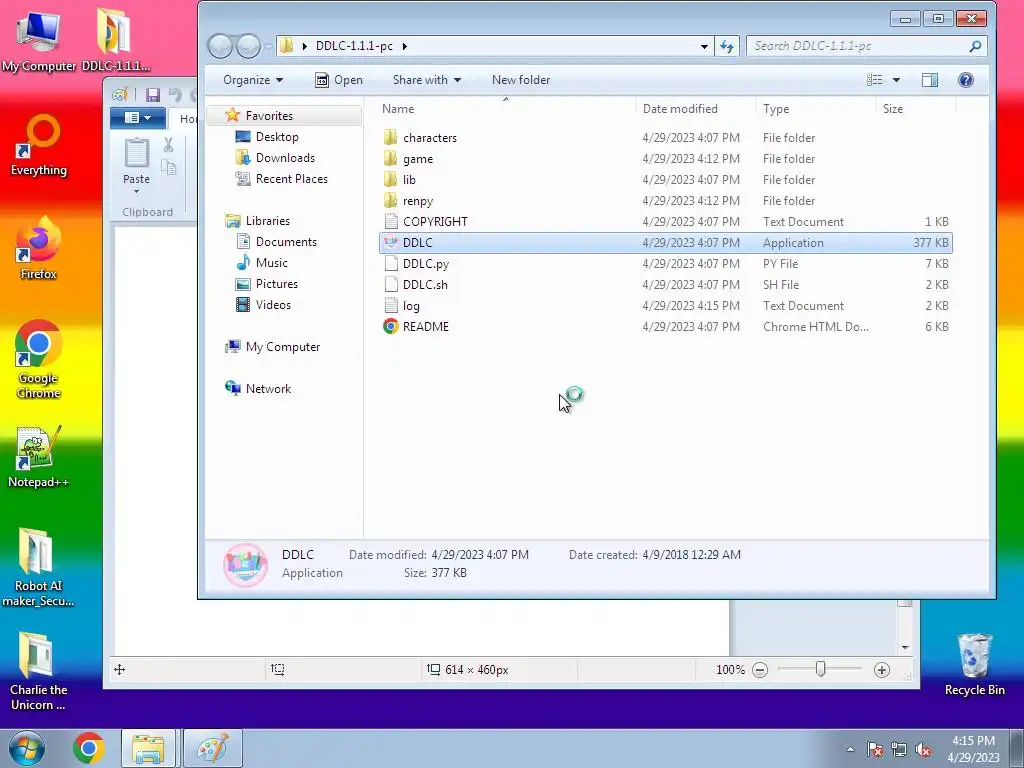Open Music library in navigation pane

(x=271, y=263)
